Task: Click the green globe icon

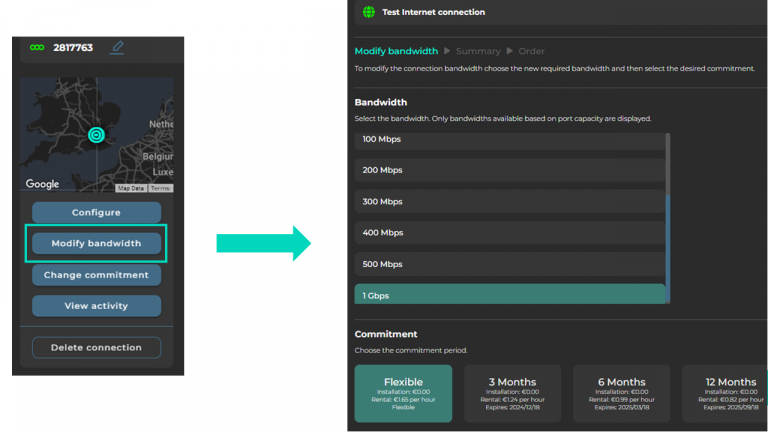Action: pyautogui.click(x=369, y=12)
